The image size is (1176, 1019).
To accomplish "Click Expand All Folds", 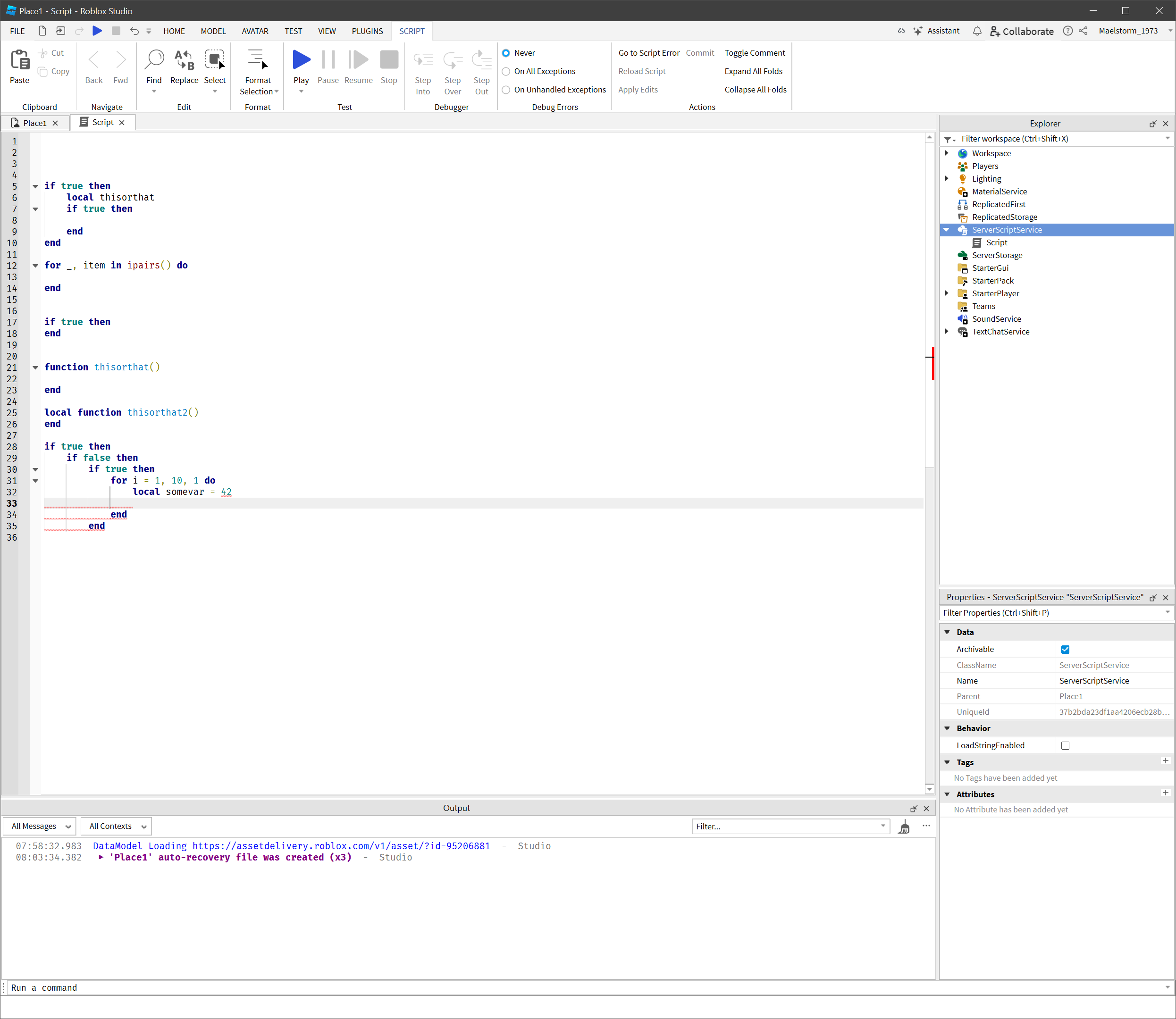I will coord(754,71).
